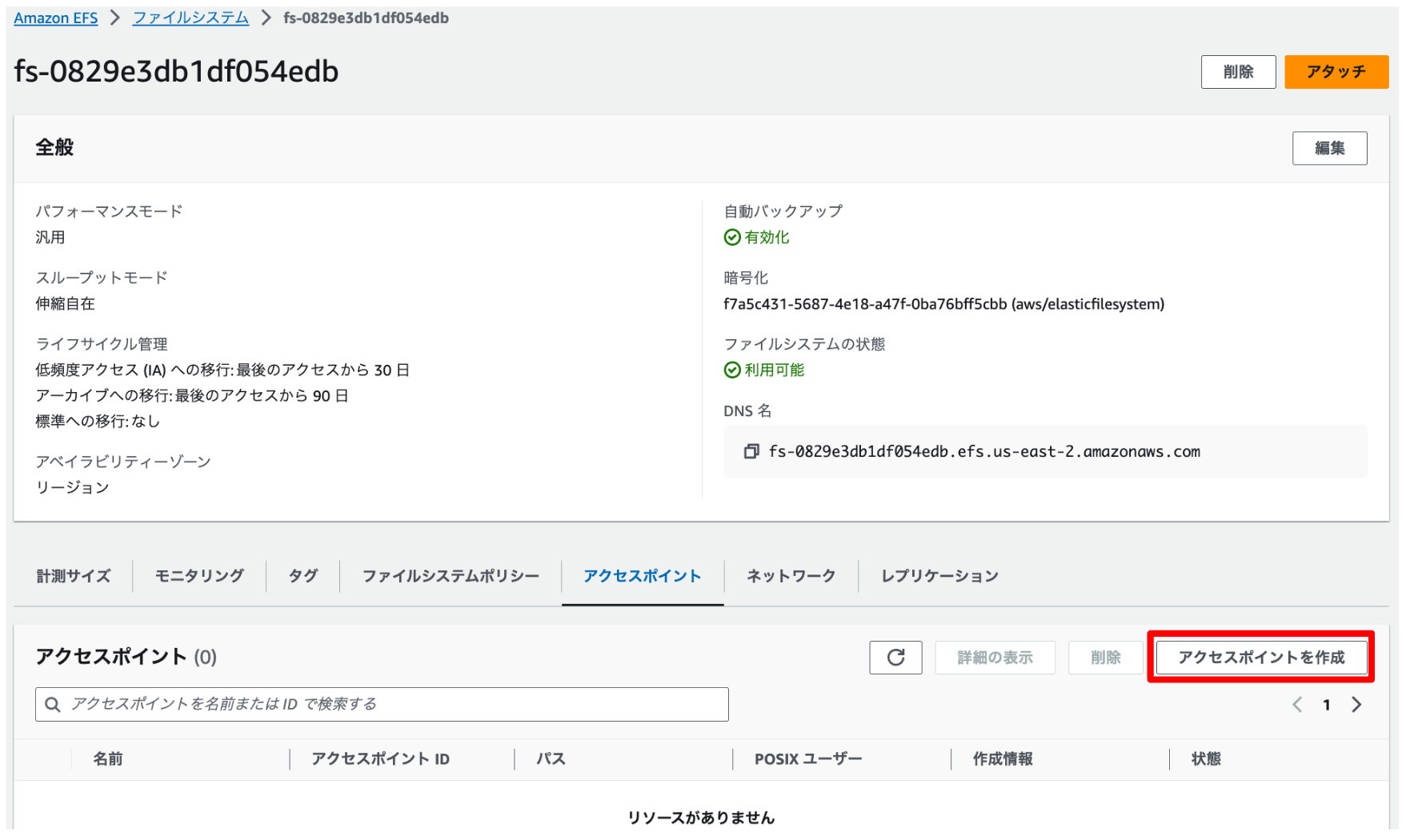The image size is (1406, 840).
Task: Select the アクセスポイント tab
Action: 643,576
